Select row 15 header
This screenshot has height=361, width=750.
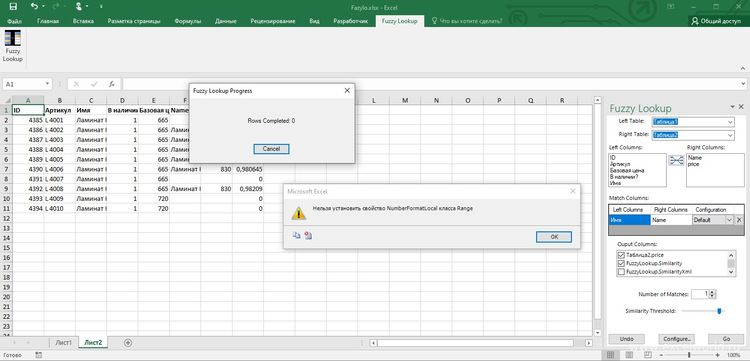(x=6, y=247)
